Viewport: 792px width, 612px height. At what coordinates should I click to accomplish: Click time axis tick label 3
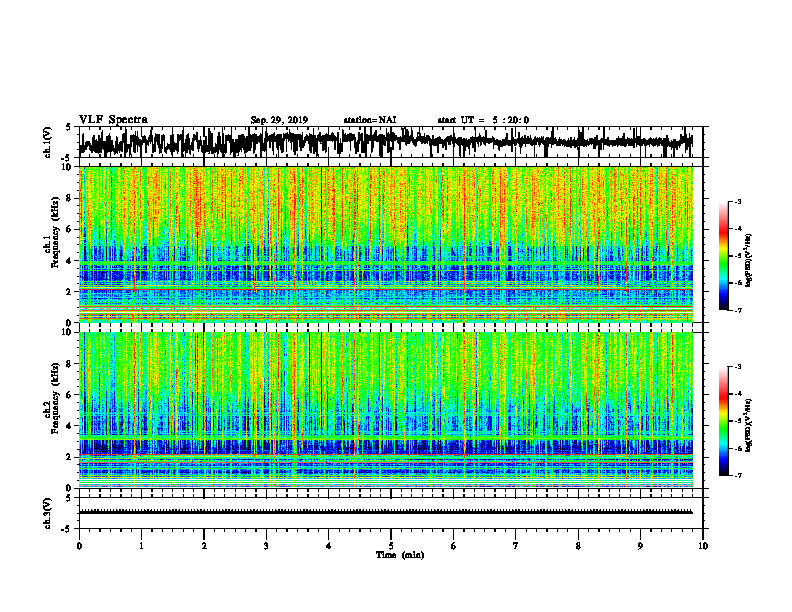pyautogui.click(x=266, y=546)
